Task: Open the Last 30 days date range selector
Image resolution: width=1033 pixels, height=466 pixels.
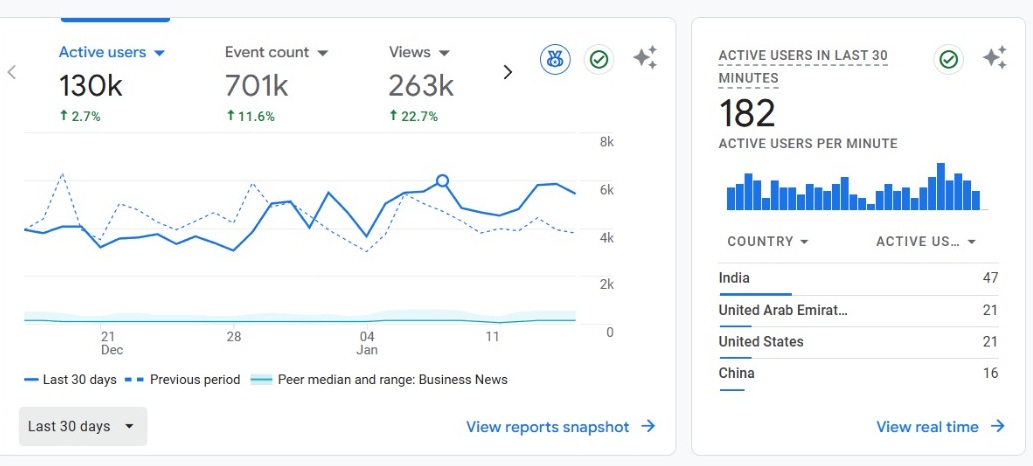Action: pos(82,426)
